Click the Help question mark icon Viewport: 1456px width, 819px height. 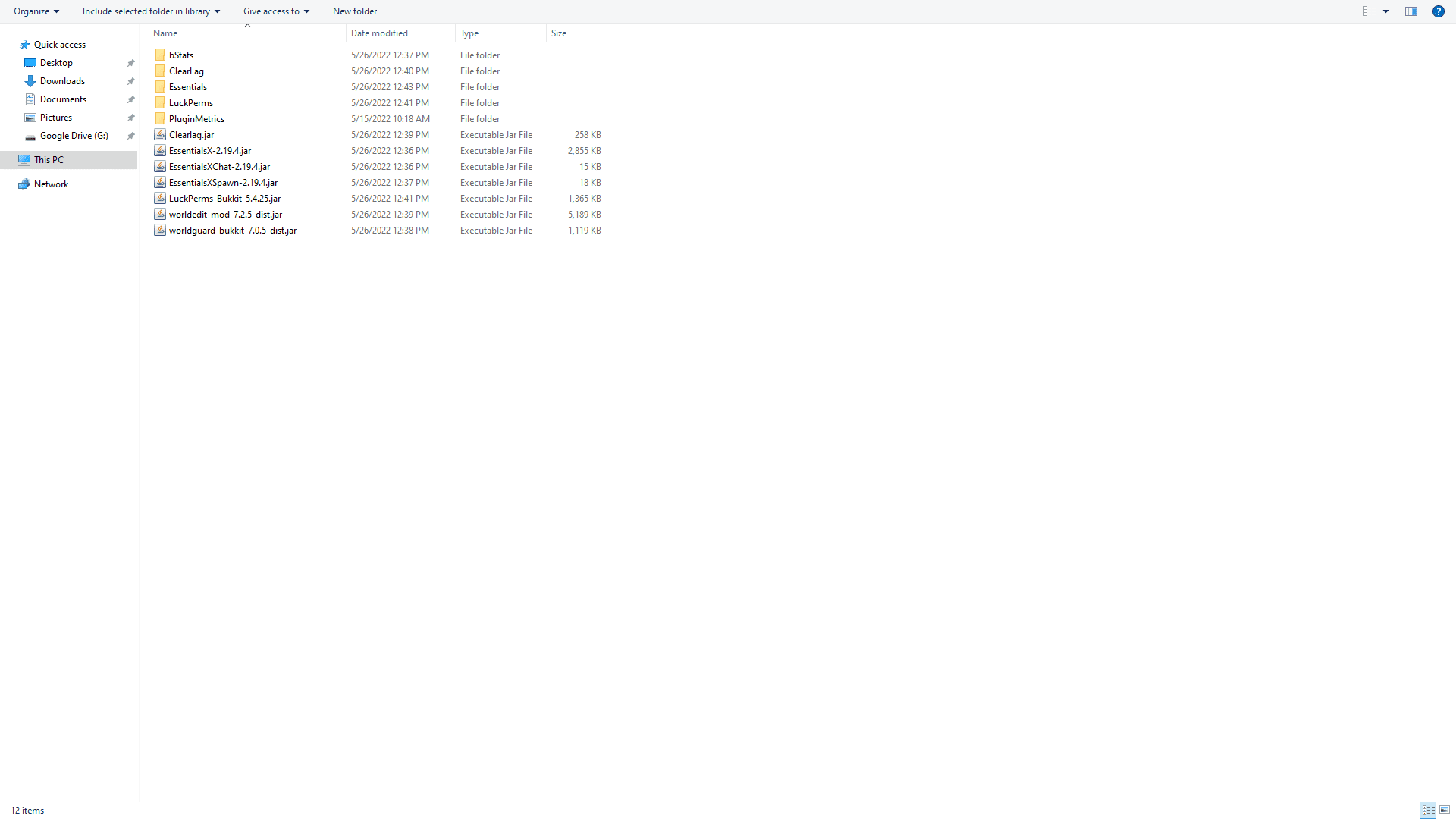(1438, 11)
